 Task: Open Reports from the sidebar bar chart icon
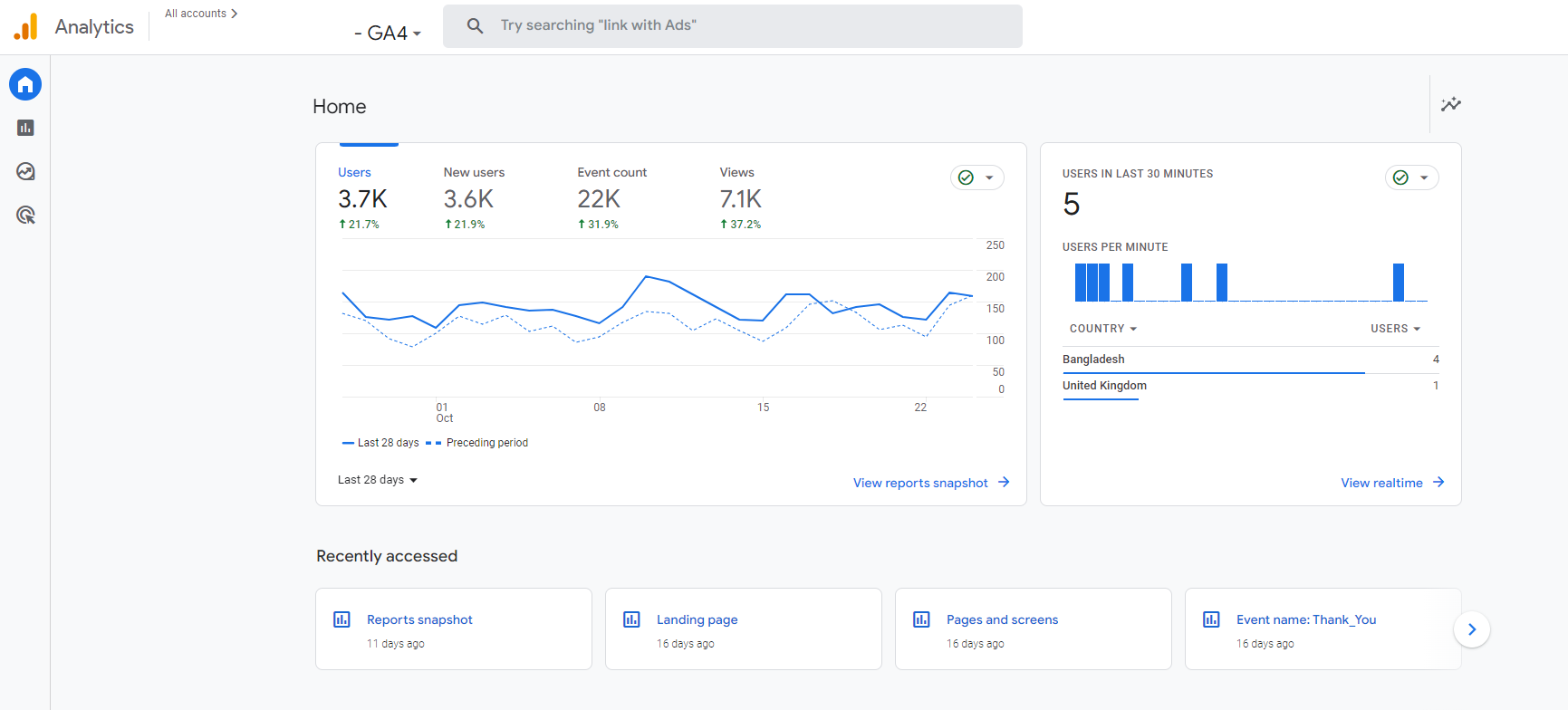(x=25, y=128)
